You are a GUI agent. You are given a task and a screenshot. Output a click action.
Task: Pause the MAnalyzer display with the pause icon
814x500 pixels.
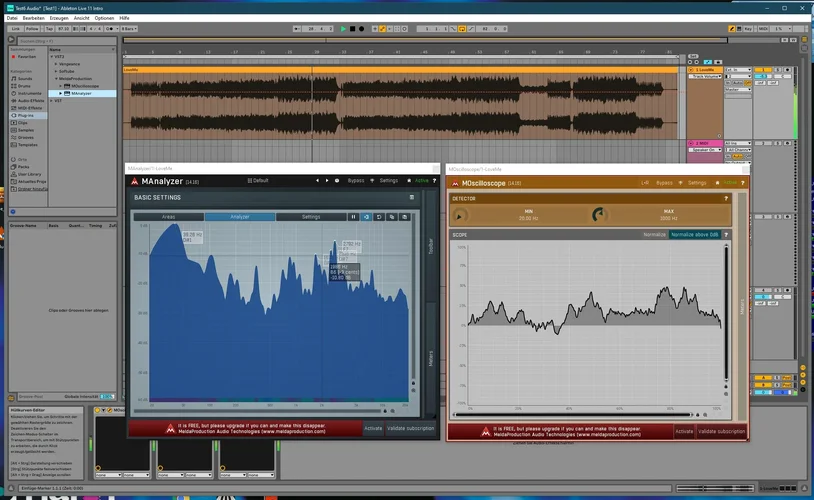[x=354, y=217]
